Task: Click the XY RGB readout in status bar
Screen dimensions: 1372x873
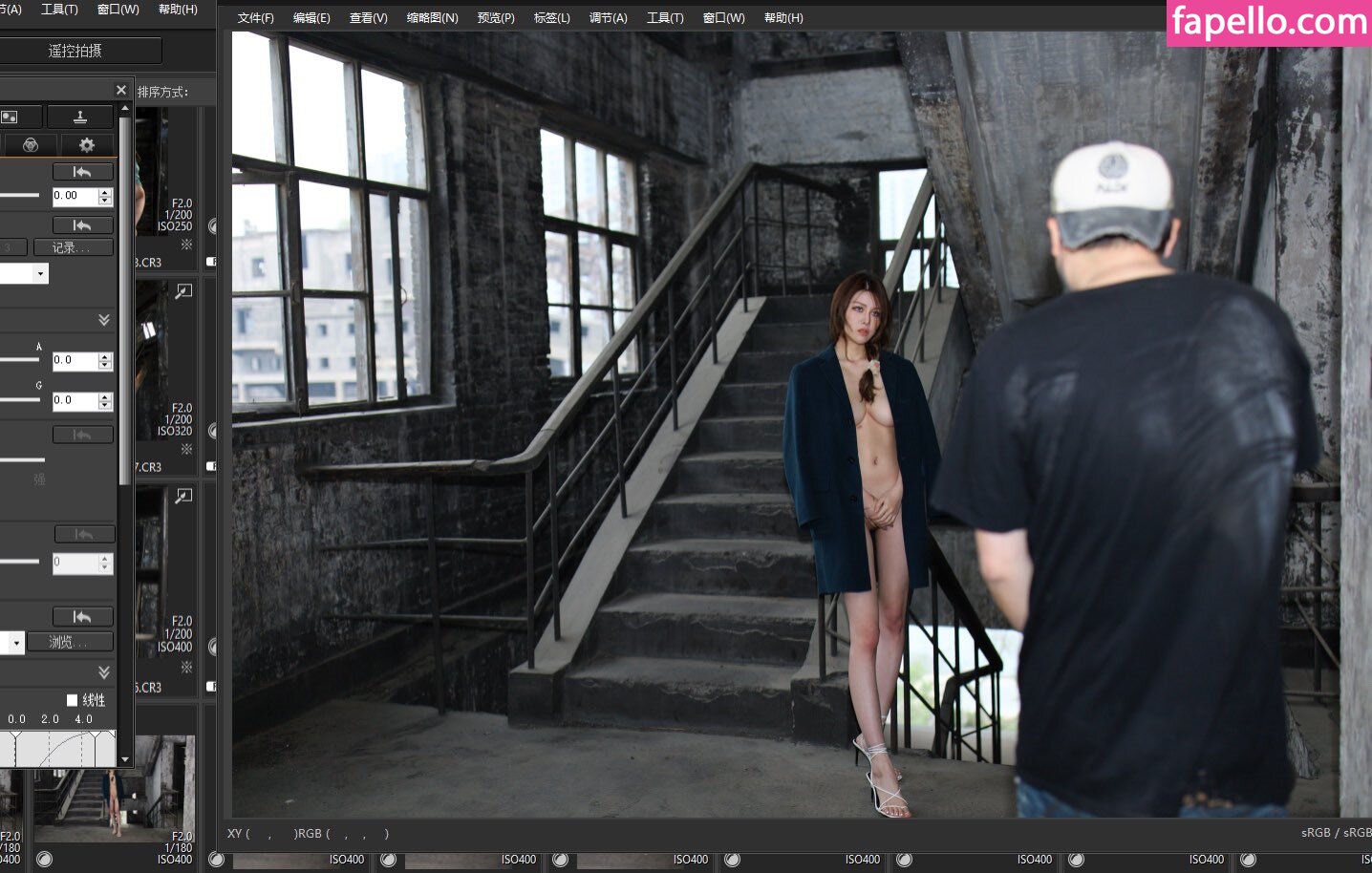Action: click(309, 834)
